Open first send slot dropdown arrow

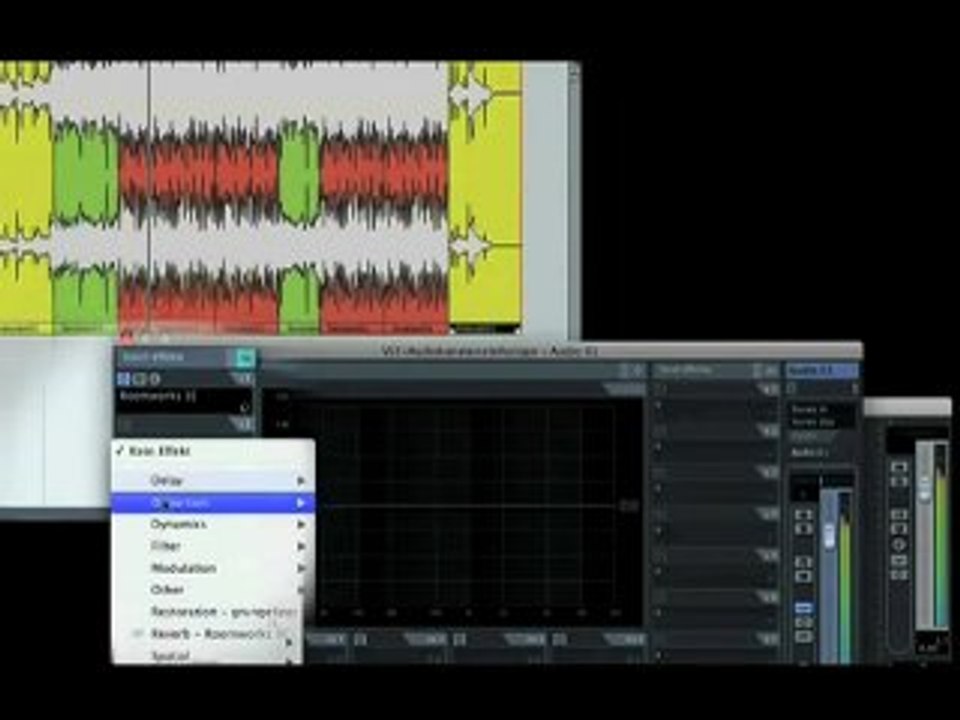click(x=767, y=389)
